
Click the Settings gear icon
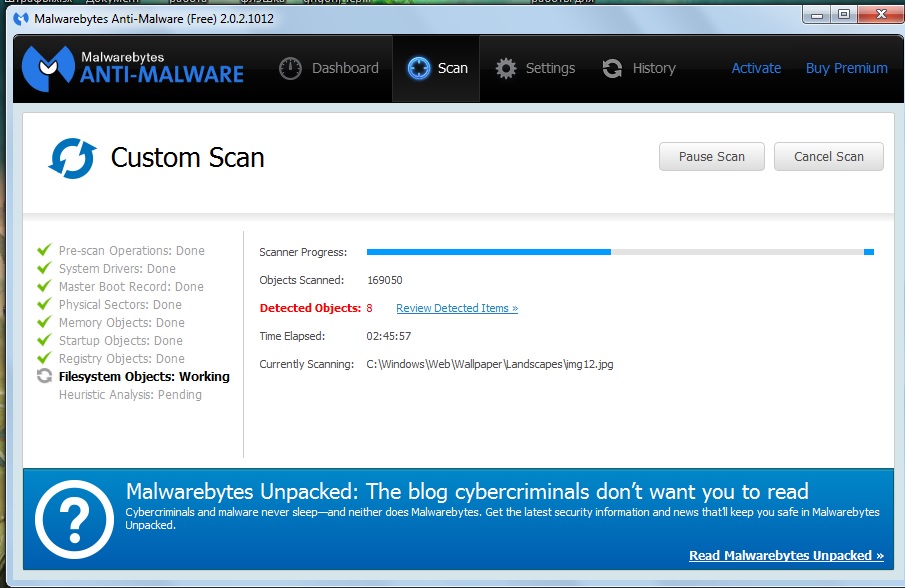click(x=506, y=69)
